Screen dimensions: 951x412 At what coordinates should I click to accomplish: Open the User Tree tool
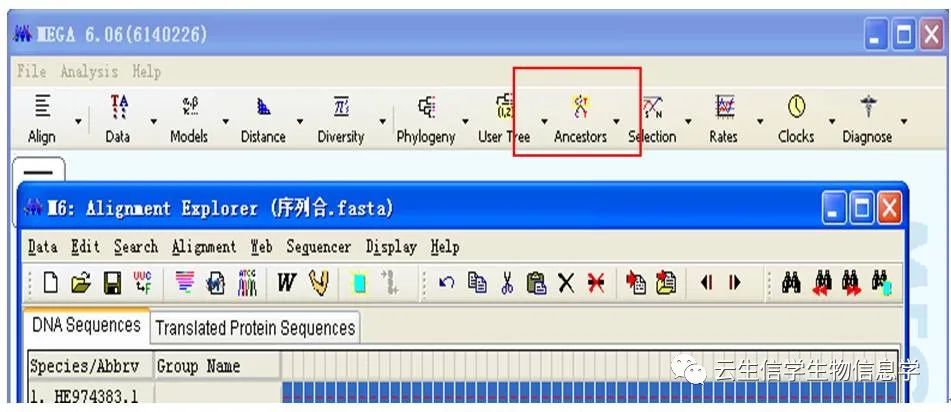point(504,120)
